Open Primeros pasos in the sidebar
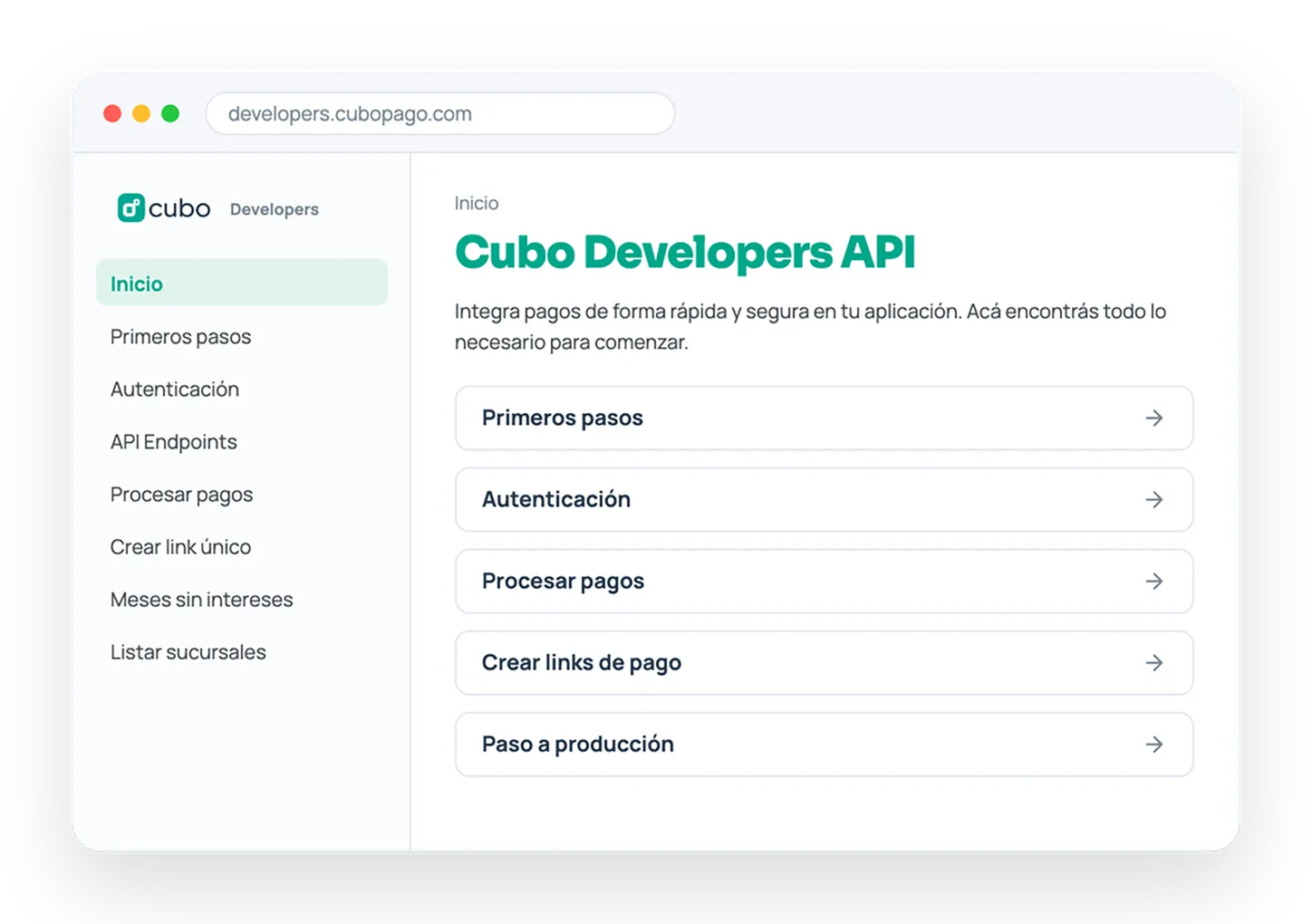This screenshot has height=924, width=1312. coord(180,336)
